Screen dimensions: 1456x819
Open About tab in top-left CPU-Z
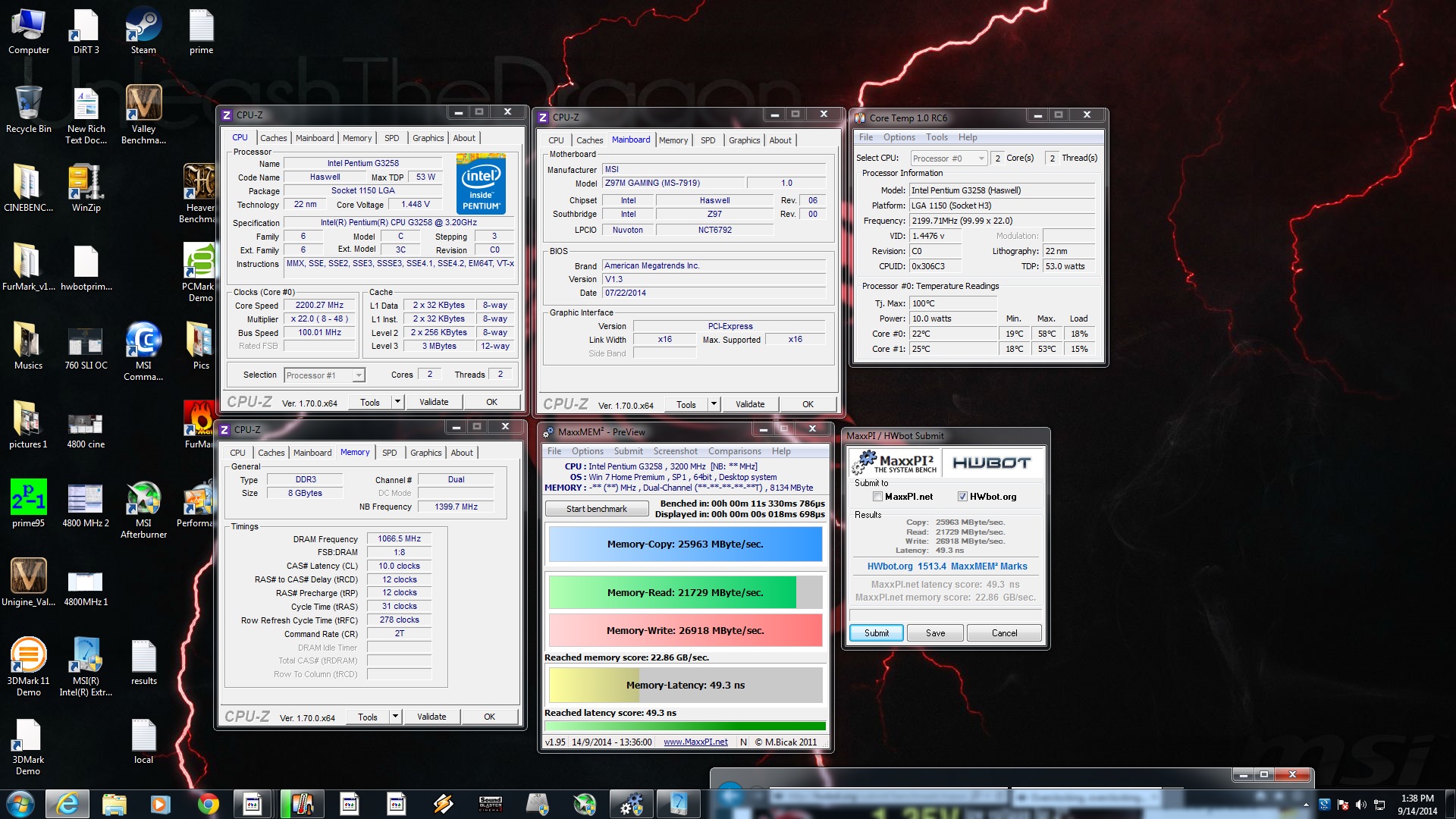[x=464, y=138]
